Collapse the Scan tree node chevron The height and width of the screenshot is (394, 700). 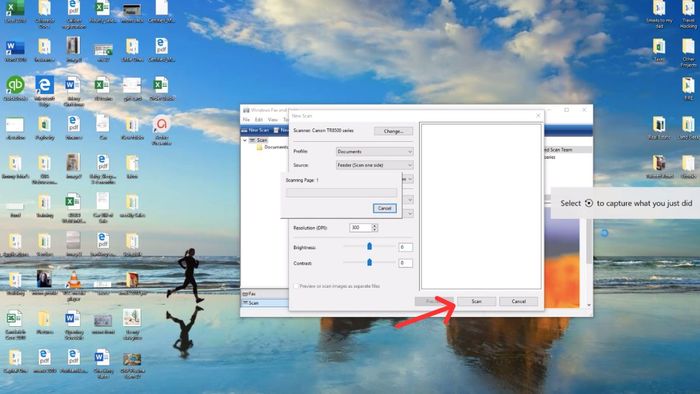pyautogui.click(x=245, y=140)
